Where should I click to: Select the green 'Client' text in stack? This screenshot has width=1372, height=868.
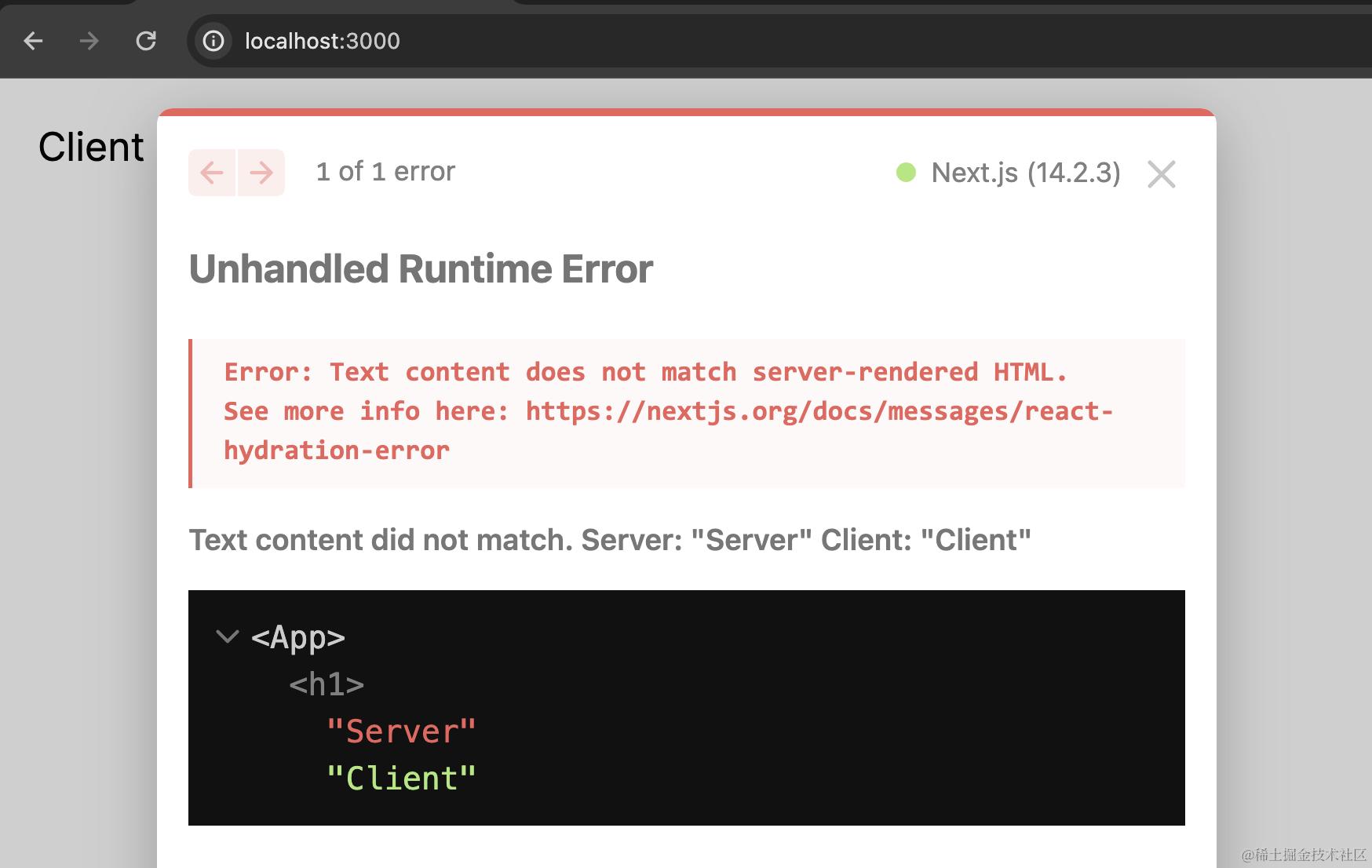pos(402,777)
